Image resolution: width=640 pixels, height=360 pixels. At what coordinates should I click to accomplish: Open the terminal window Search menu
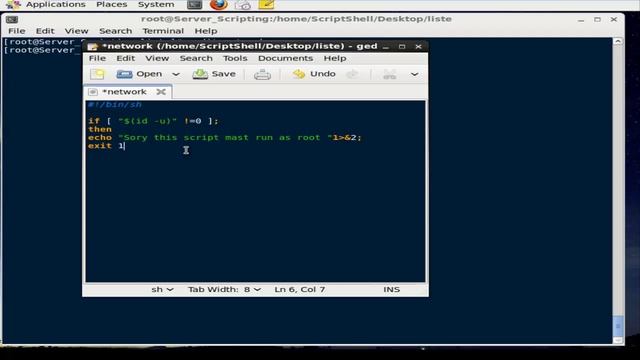point(116,31)
